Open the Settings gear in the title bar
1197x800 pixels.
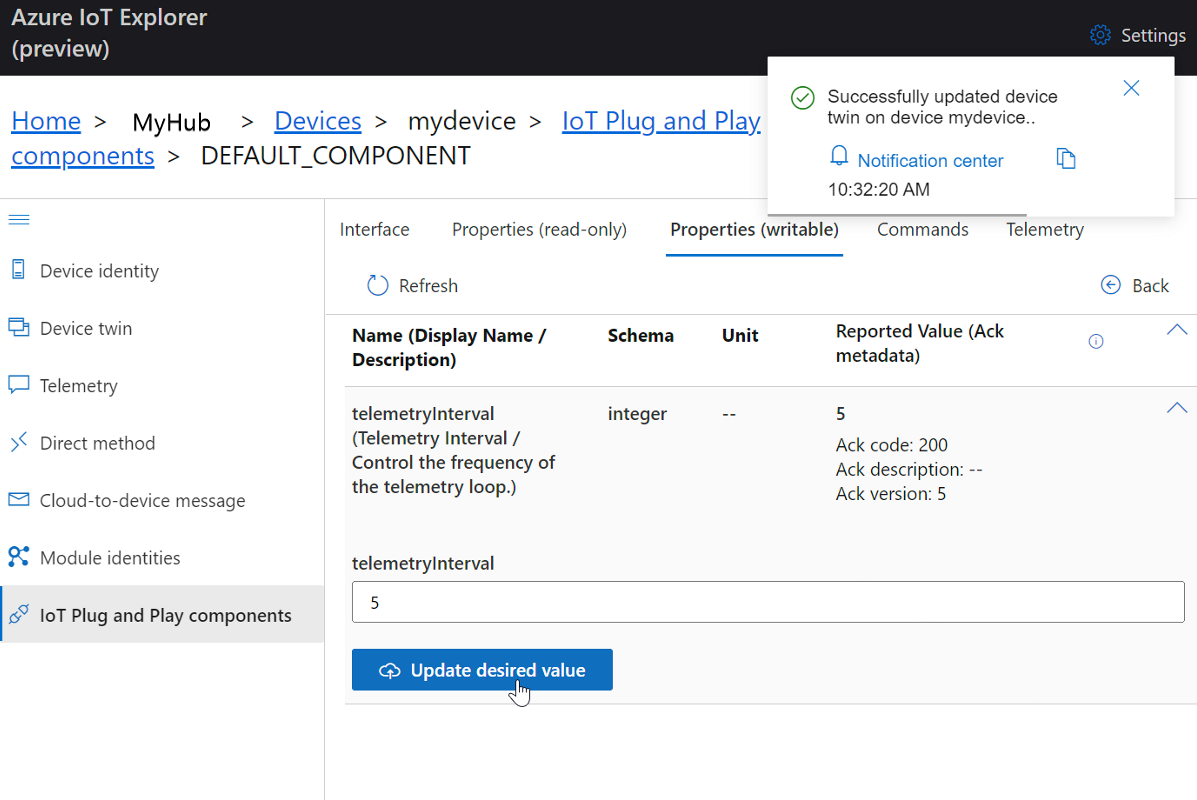pyautogui.click(x=1100, y=34)
